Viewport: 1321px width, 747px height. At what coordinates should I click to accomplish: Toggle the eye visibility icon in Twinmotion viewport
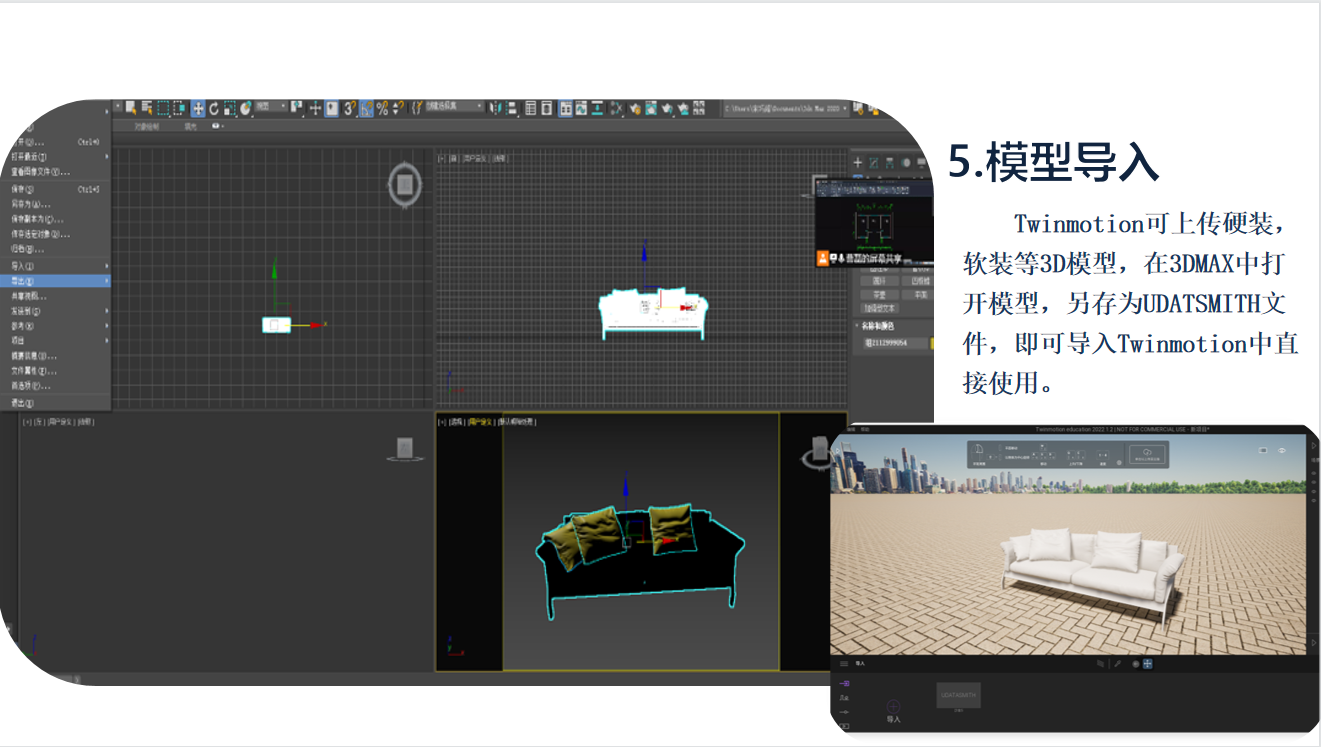tap(1282, 450)
